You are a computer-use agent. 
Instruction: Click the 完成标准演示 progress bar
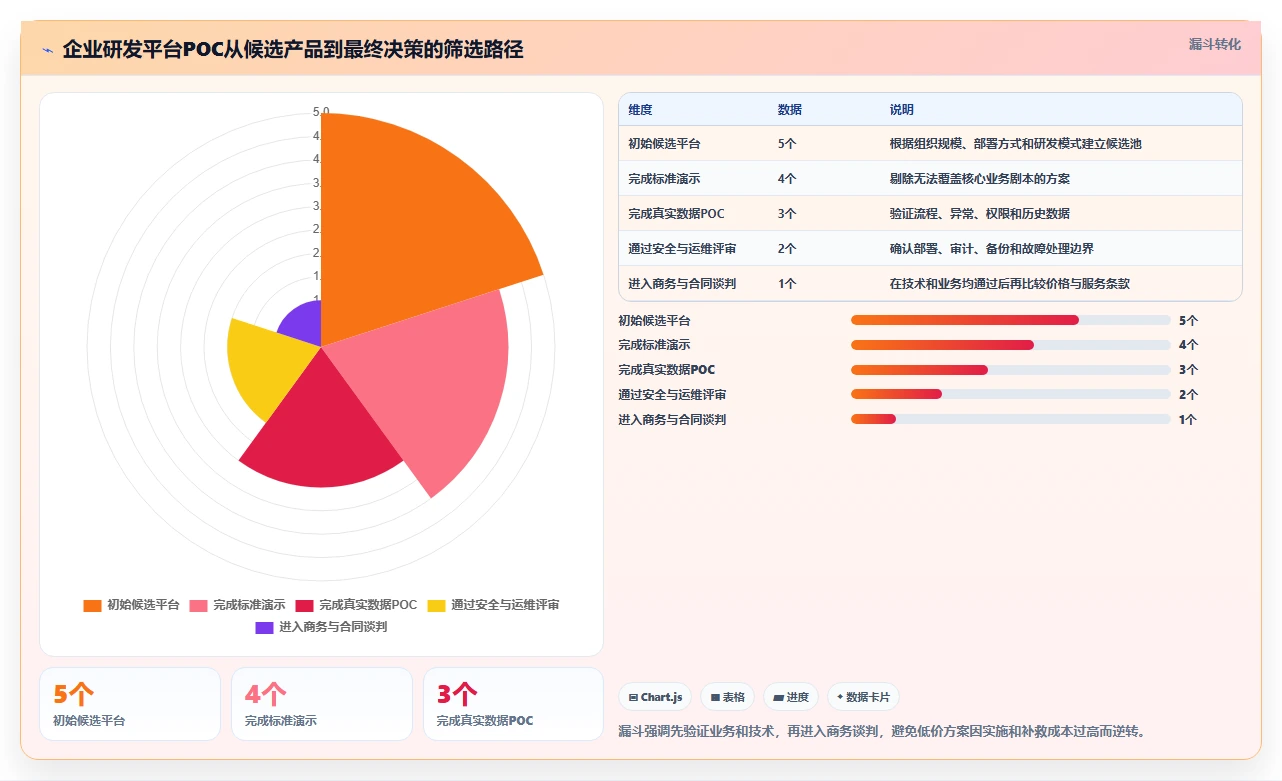[1010, 345]
